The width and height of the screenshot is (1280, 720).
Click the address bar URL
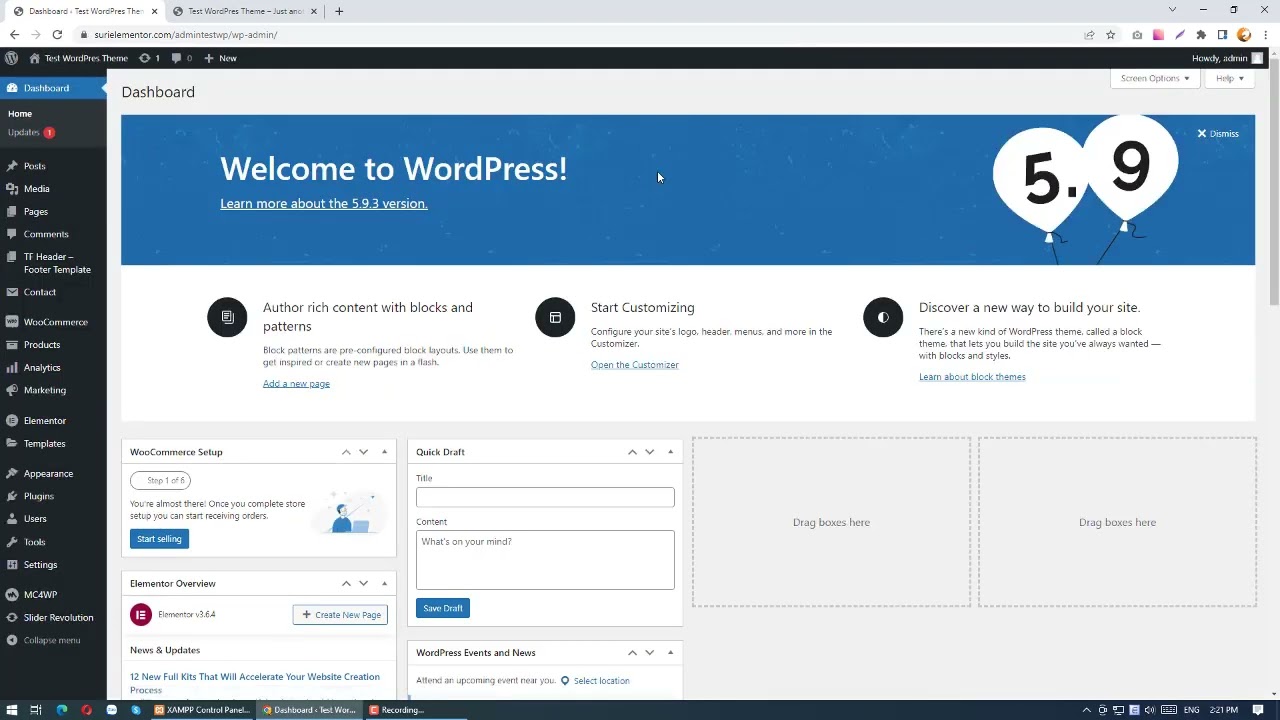(186, 34)
